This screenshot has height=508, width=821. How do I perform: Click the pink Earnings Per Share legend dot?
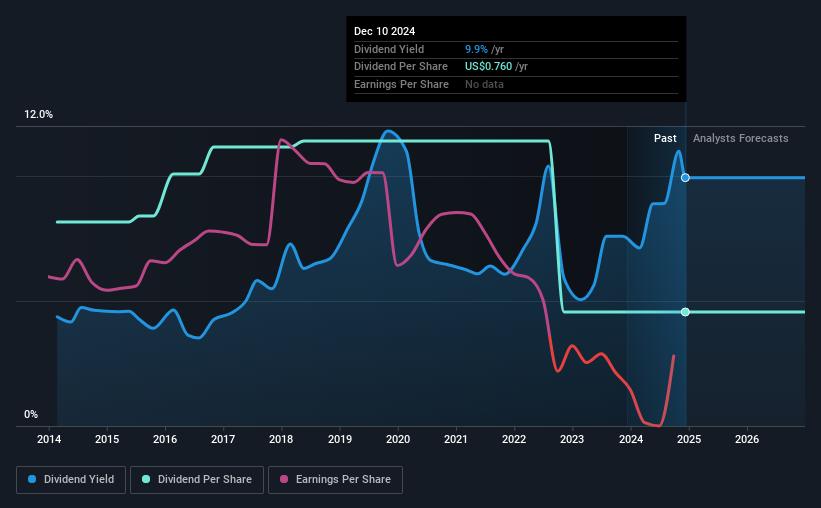click(x=284, y=479)
